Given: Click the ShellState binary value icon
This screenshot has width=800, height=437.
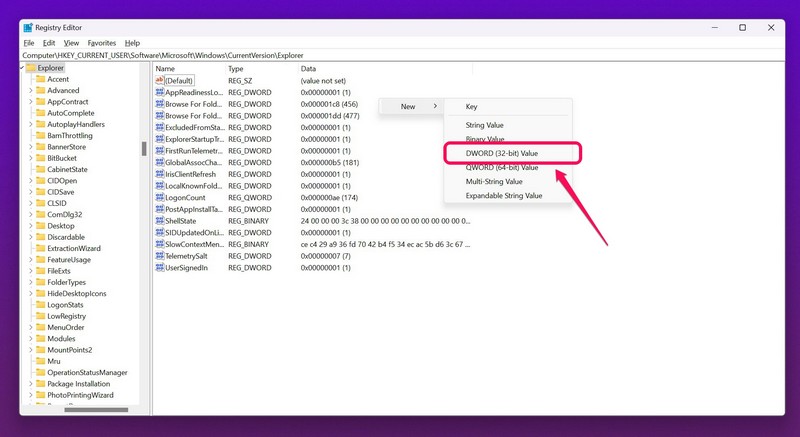Looking at the screenshot, I should click(159, 221).
